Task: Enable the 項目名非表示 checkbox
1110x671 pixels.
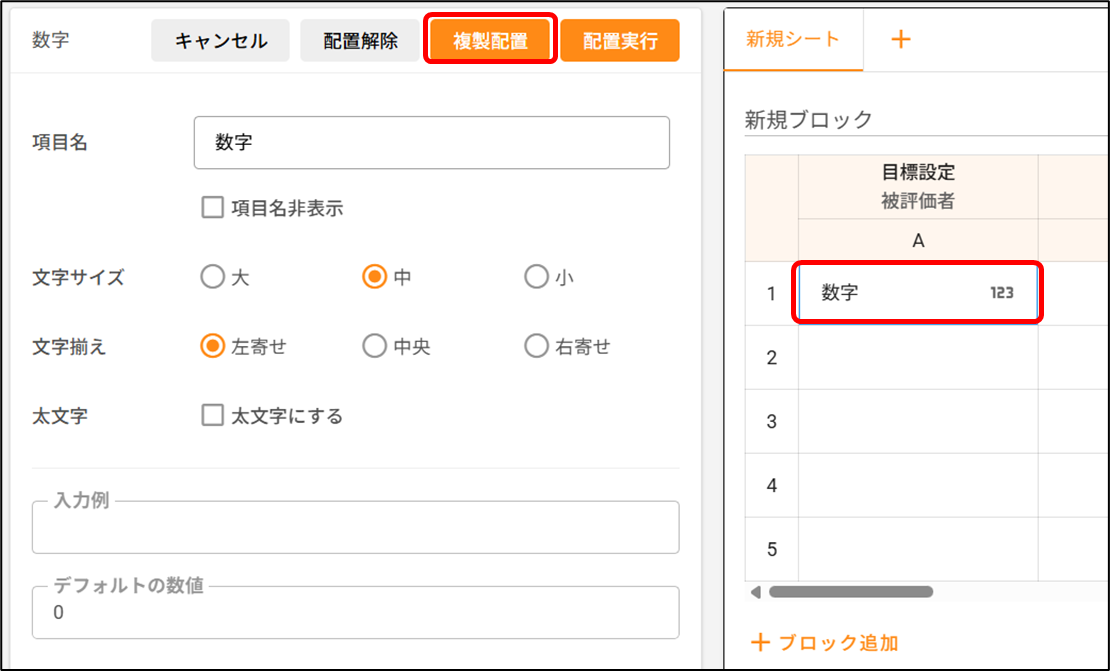Action: pyautogui.click(x=212, y=208)
